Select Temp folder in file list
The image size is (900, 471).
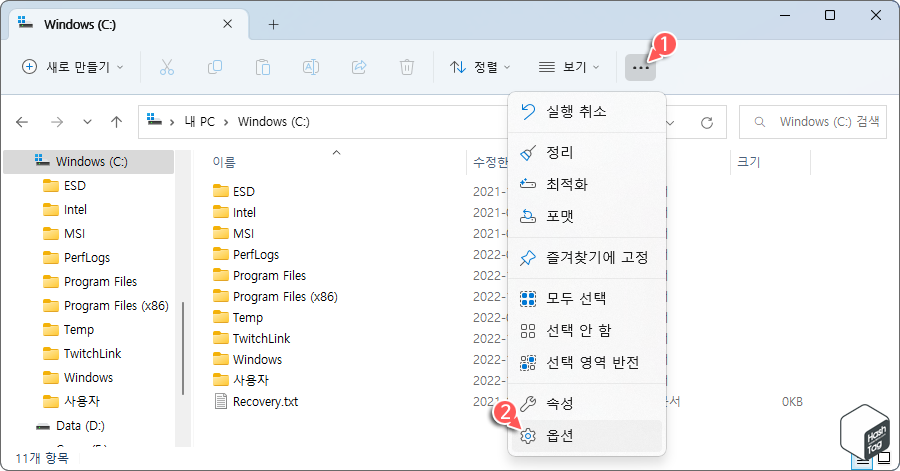238,318
